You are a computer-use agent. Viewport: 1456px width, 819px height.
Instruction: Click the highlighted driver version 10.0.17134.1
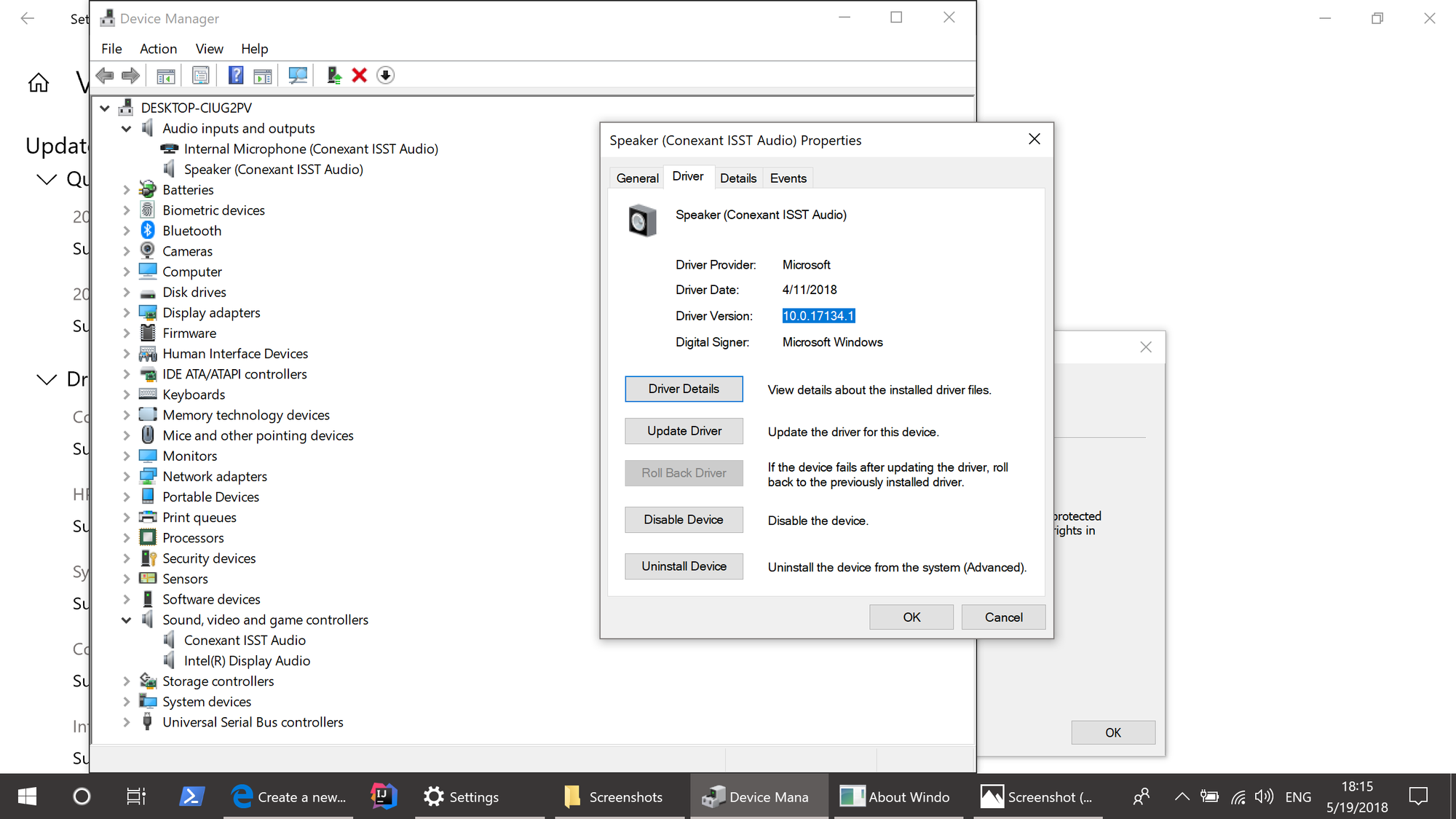coord(818,316)
